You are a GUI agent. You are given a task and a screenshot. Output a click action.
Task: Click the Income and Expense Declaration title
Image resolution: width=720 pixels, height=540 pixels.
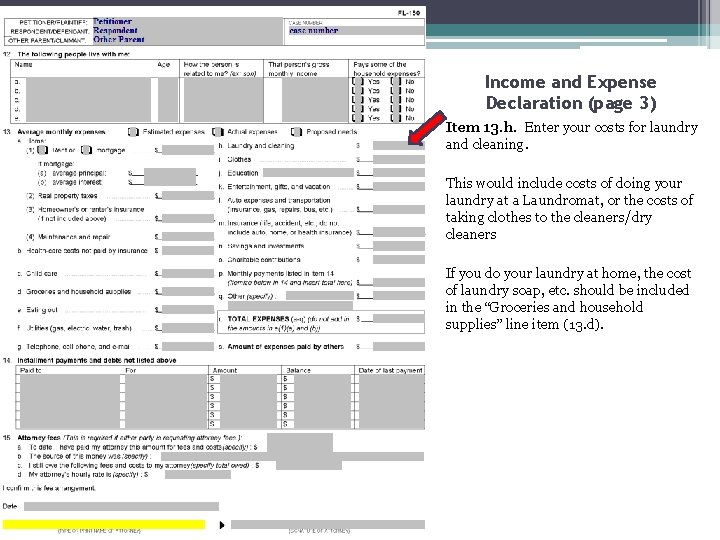(571, 92)
